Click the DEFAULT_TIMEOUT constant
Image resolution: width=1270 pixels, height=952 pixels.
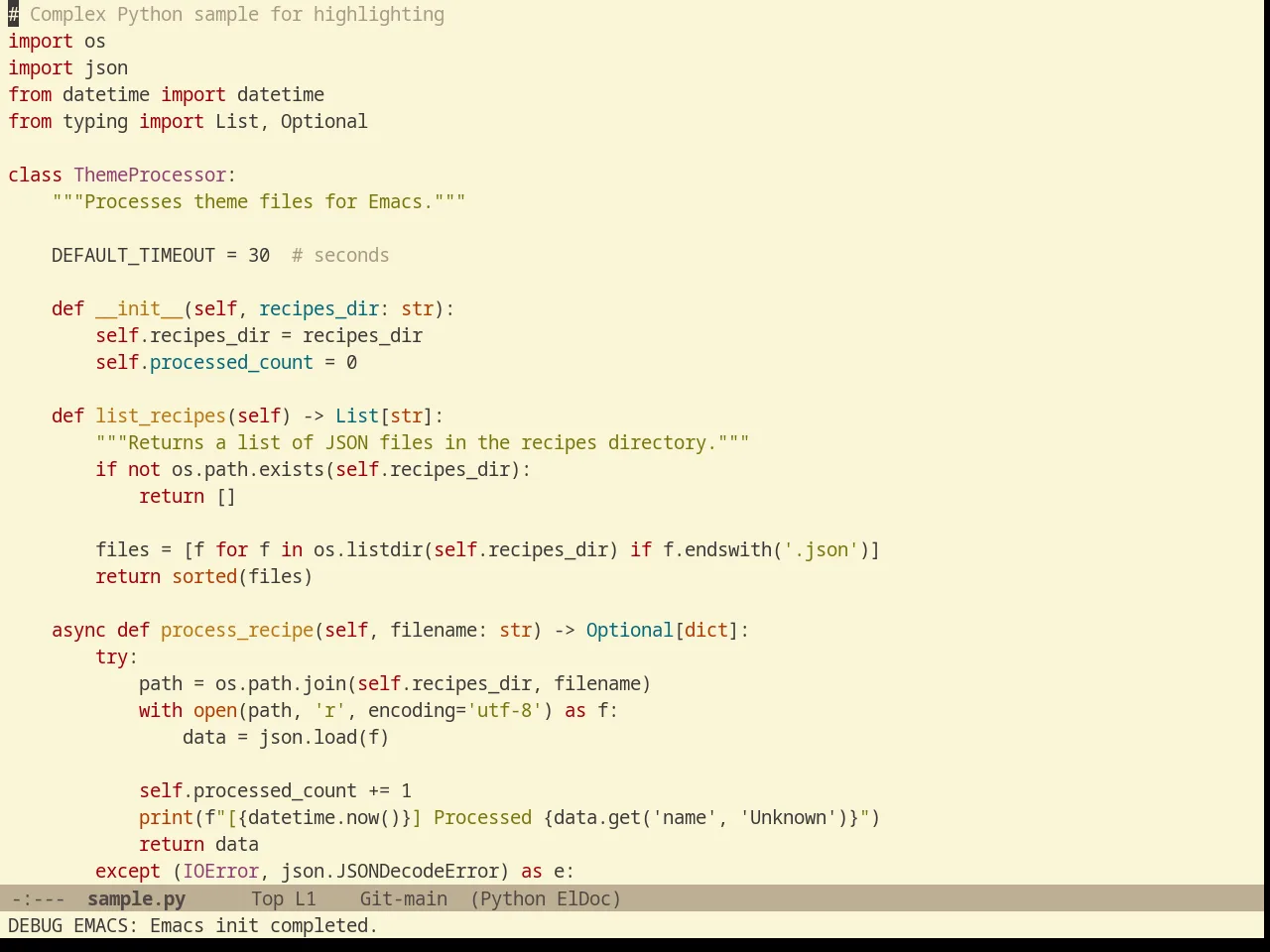pos(133,255)
